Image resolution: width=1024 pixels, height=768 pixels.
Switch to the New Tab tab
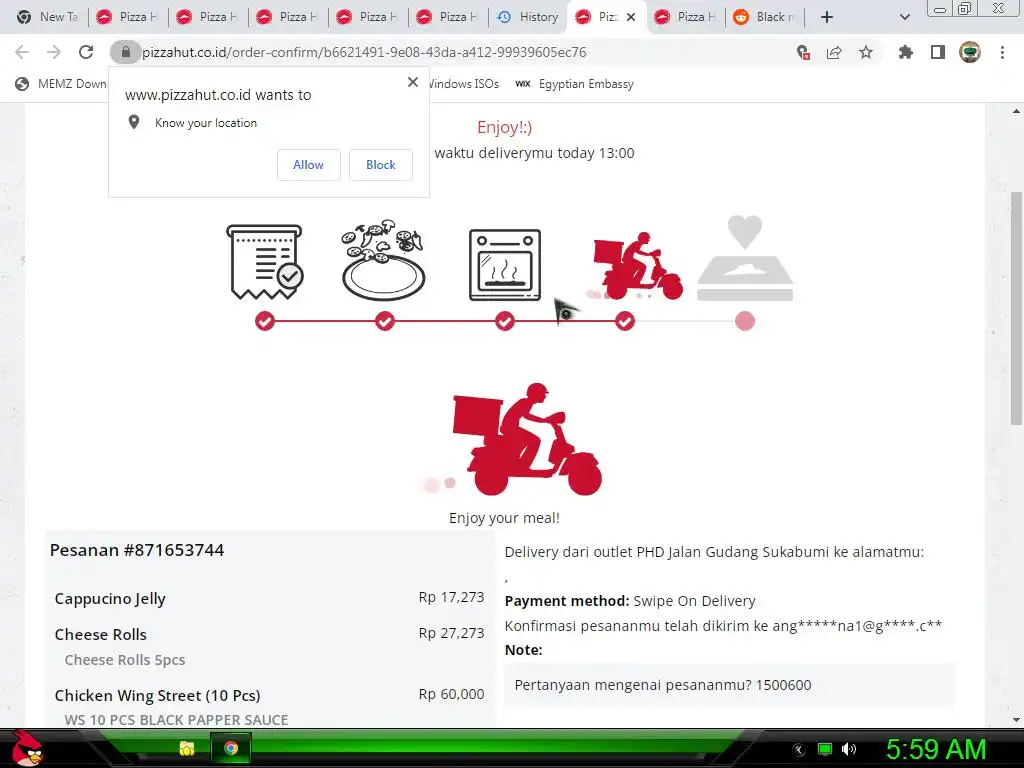coord(47,17)
